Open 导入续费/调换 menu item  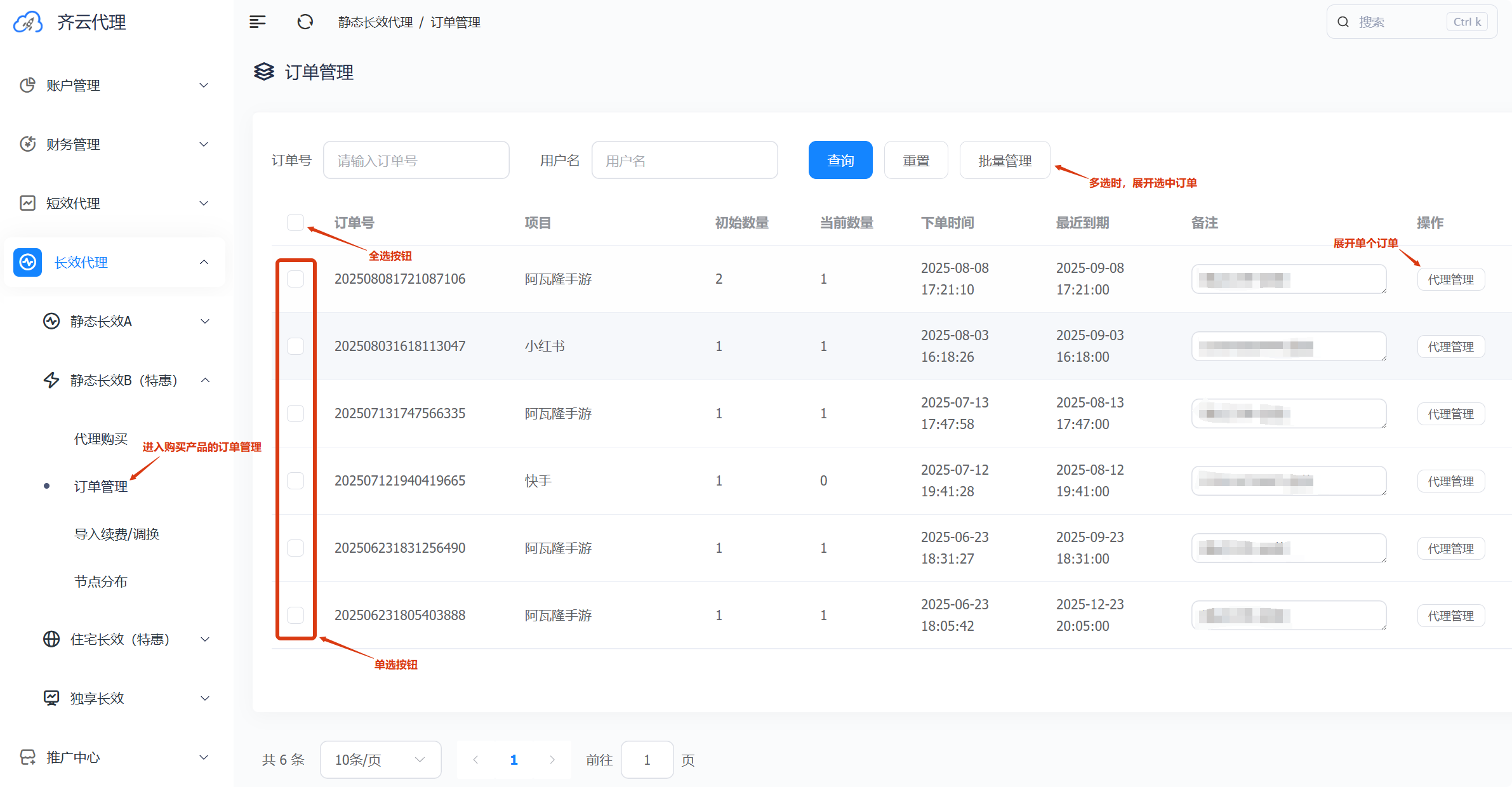coord(117,534)
